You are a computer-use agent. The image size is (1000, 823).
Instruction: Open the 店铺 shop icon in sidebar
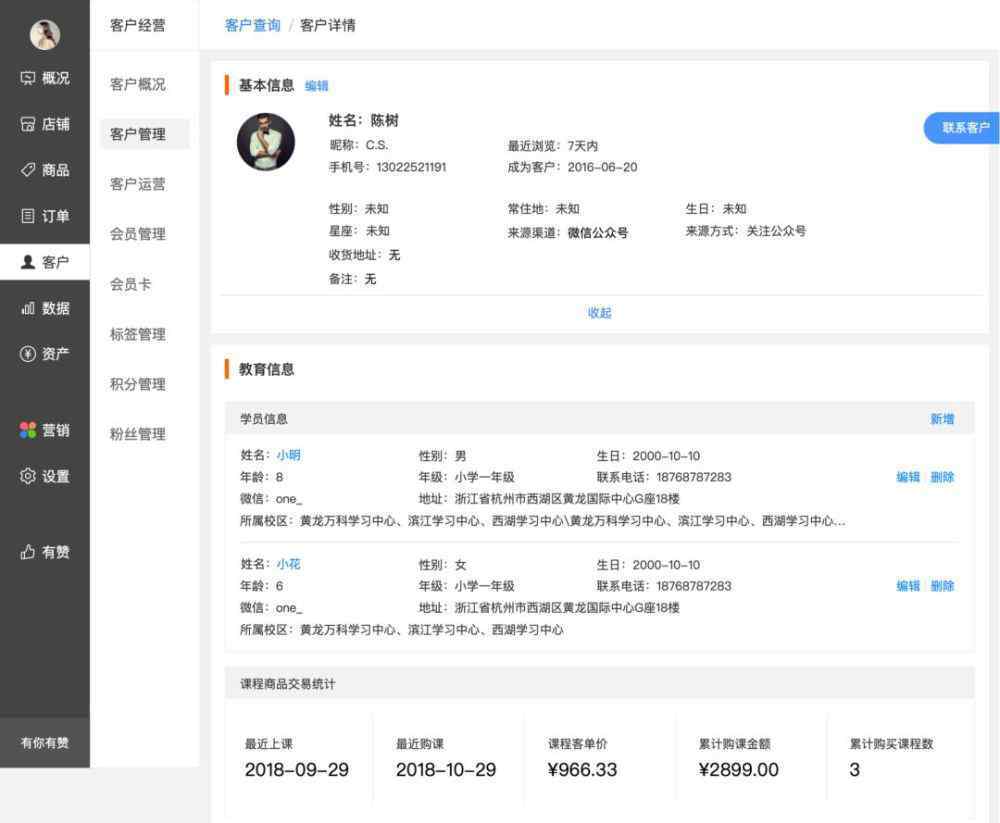(x=27, y=124)
